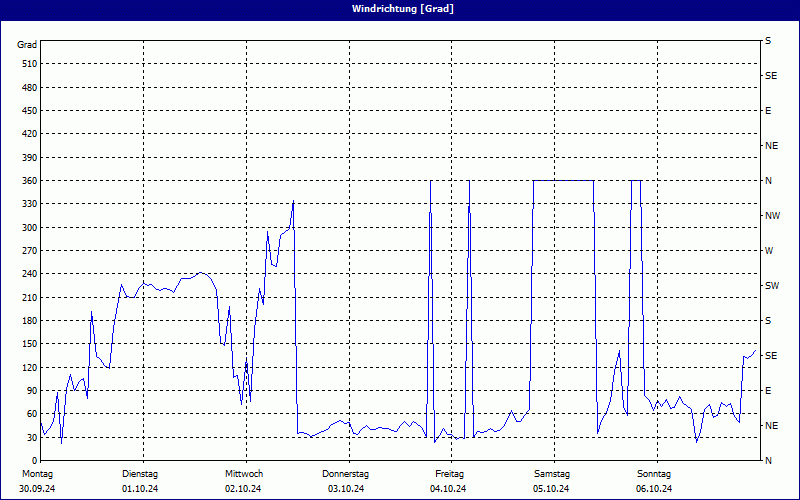Click the 'Freitag' day label

(x=449, y=474)
